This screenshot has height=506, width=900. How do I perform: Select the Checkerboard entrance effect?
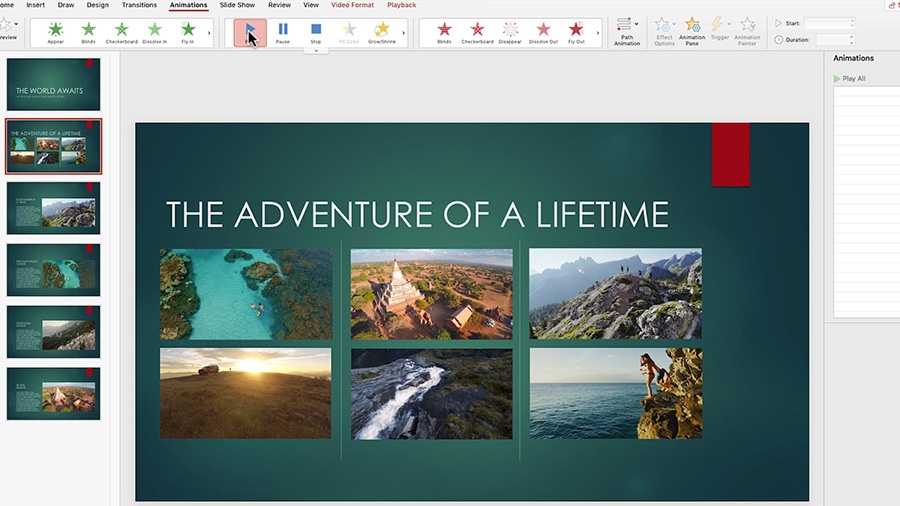point(122,32)
